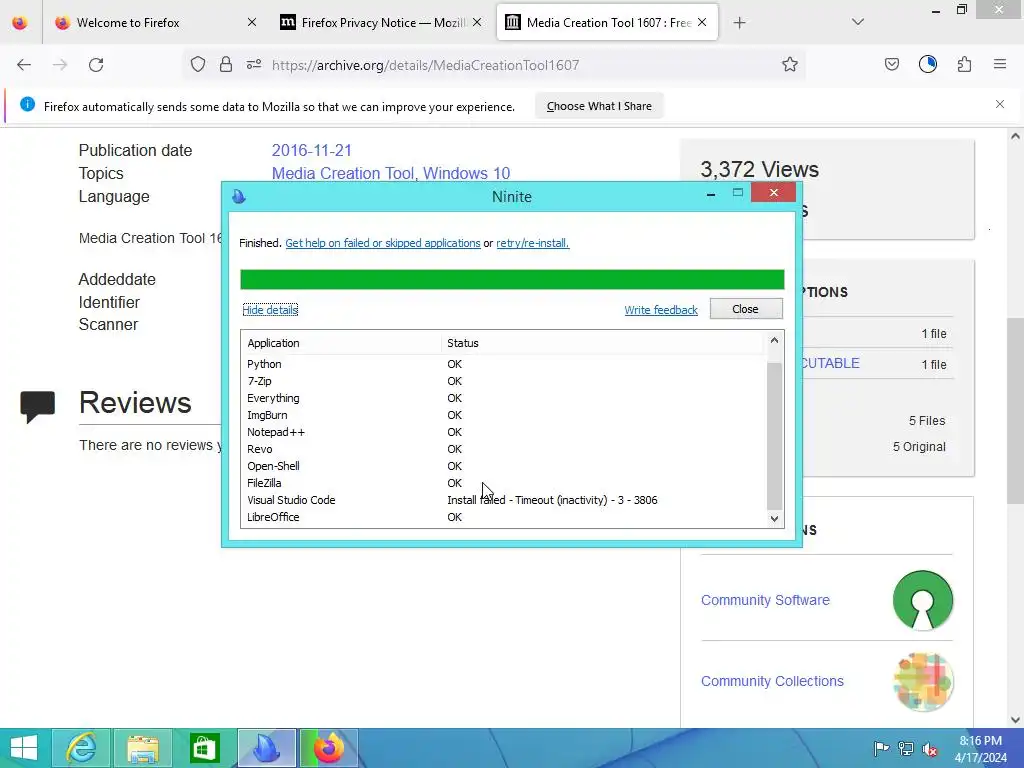Launch Internet Explorer from the taskbar
The width and height of the screenshot is (1024, 768).
pyautogui.click(x=82, y=748)
